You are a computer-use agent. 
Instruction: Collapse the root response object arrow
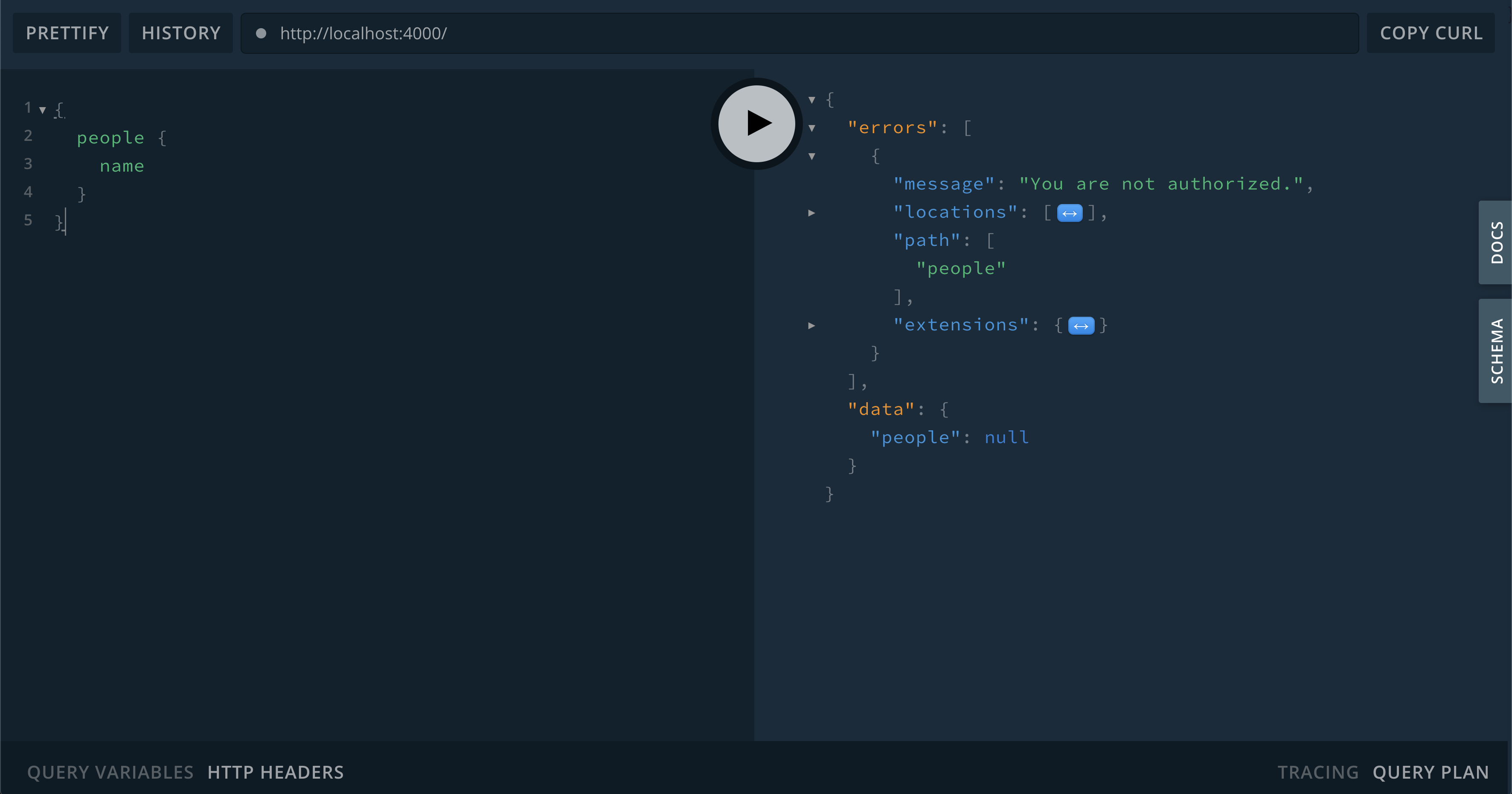(812, 100)
